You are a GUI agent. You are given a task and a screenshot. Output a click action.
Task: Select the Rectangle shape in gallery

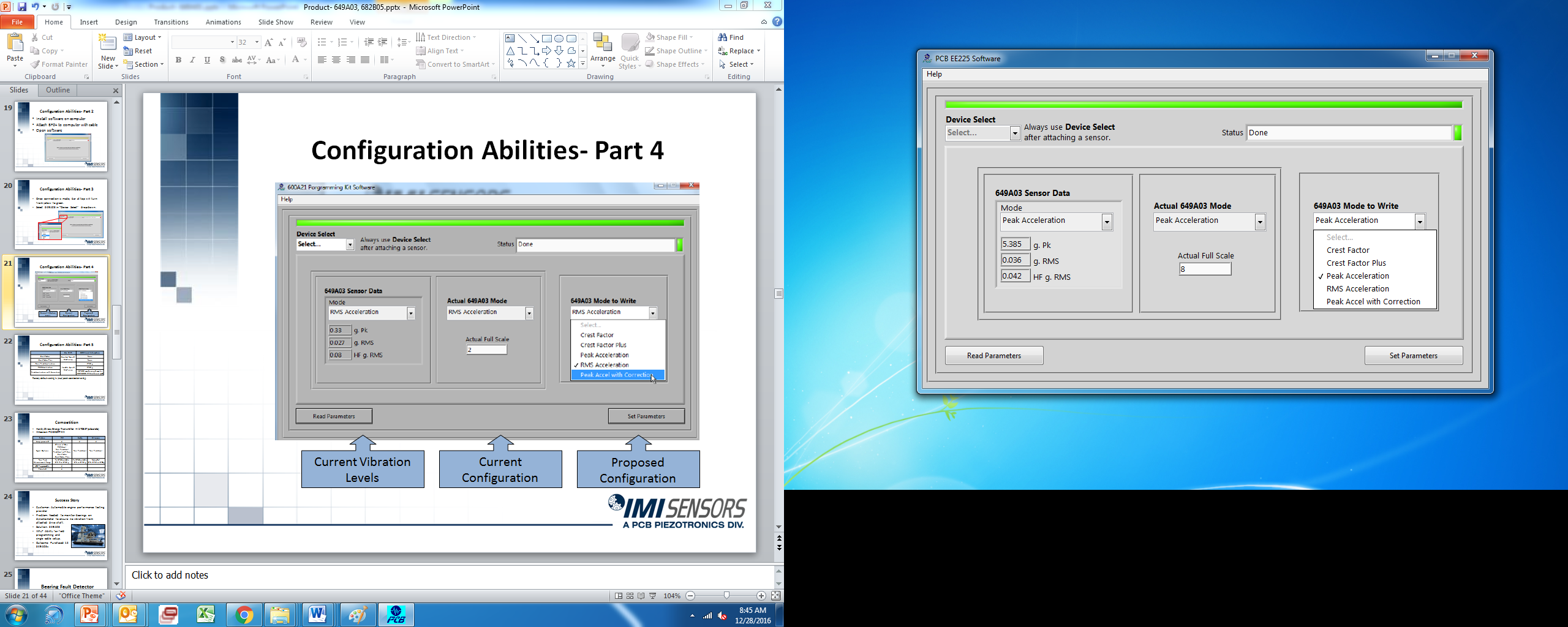coord(547,38)
